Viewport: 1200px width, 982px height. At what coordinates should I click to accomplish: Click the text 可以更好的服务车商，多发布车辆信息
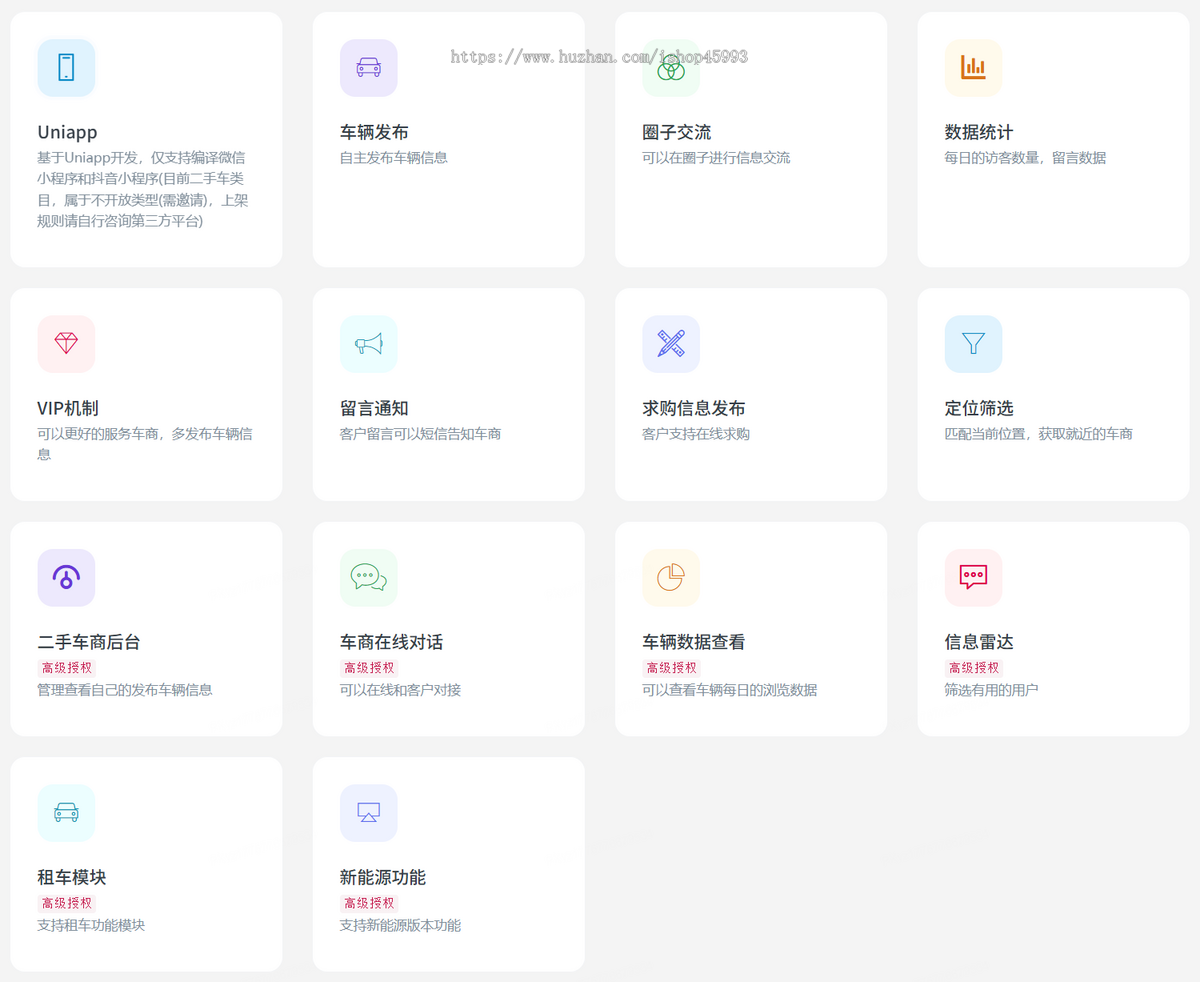tap(145, 443)
